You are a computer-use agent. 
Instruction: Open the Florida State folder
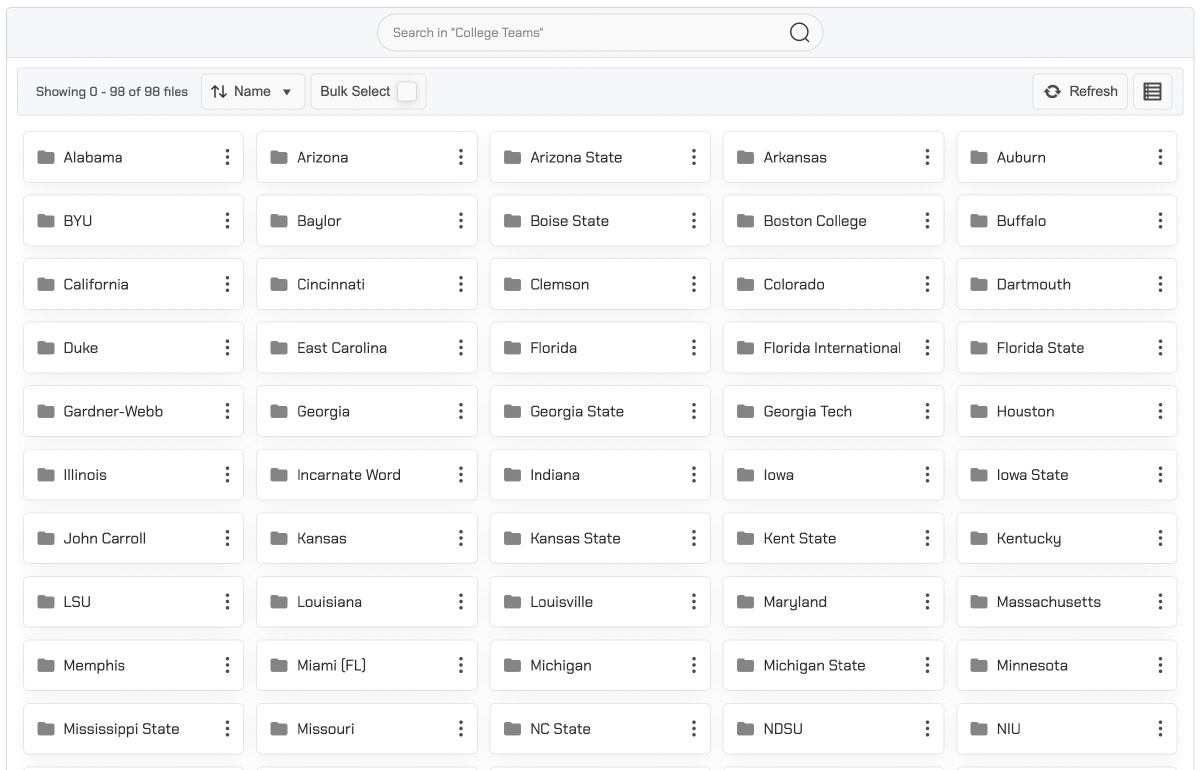tap(1067, 348)
